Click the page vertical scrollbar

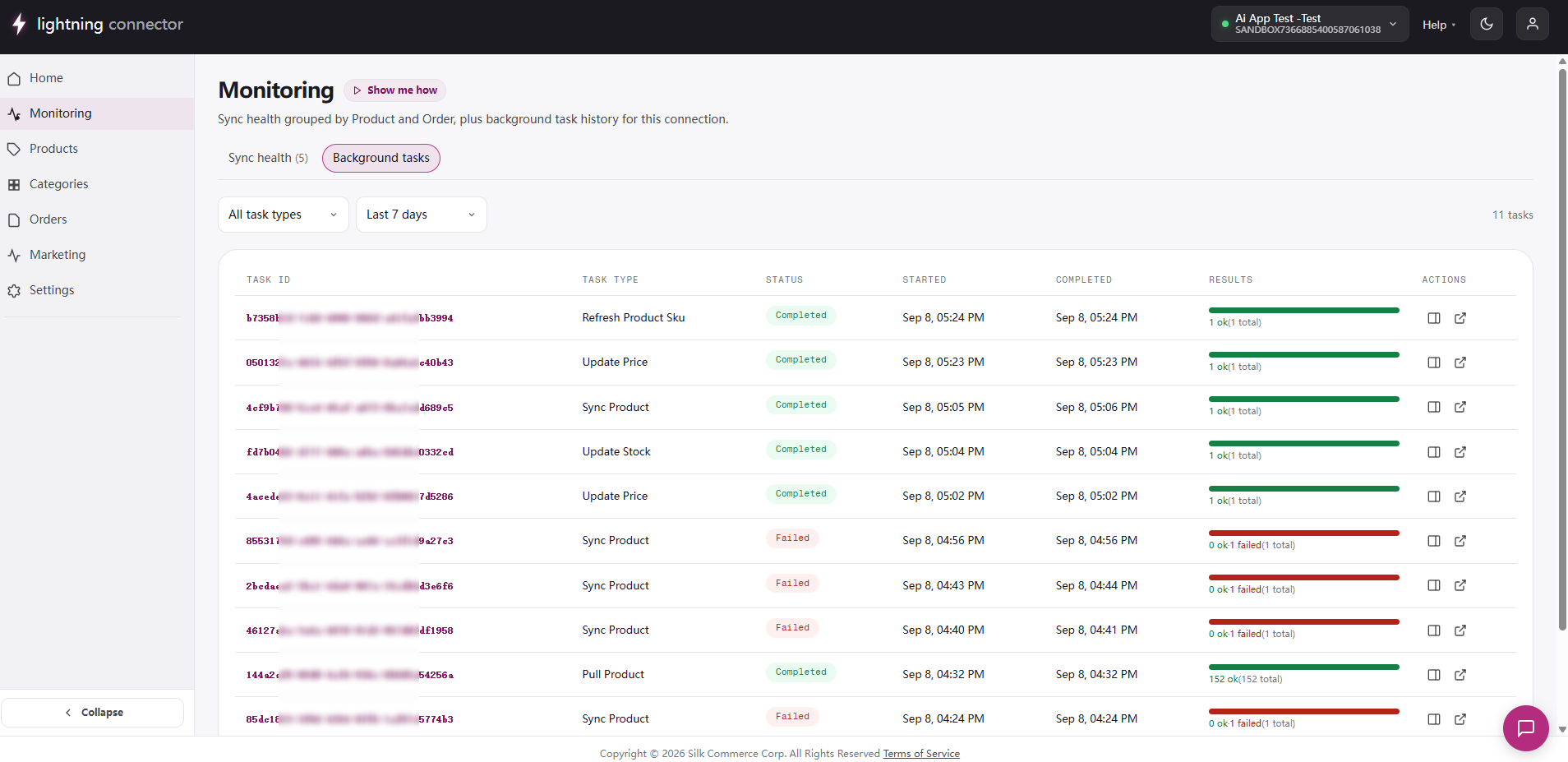(1562, 349)
